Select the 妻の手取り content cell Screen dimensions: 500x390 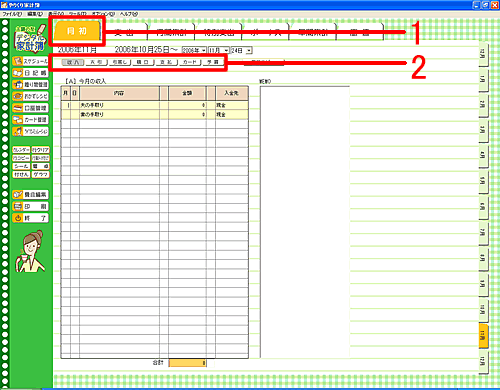[119, 114]
